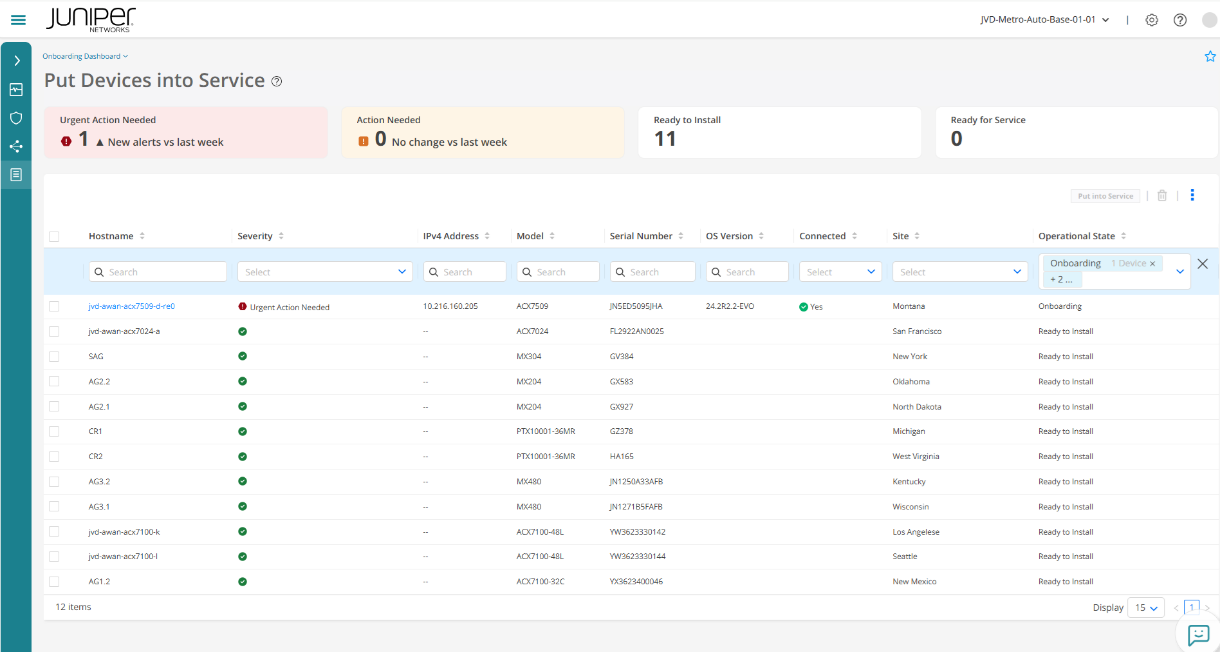The width and height of the screenshot is (1220, 652).
Task: Click the Hostname search field
Action: pos(158,272)
